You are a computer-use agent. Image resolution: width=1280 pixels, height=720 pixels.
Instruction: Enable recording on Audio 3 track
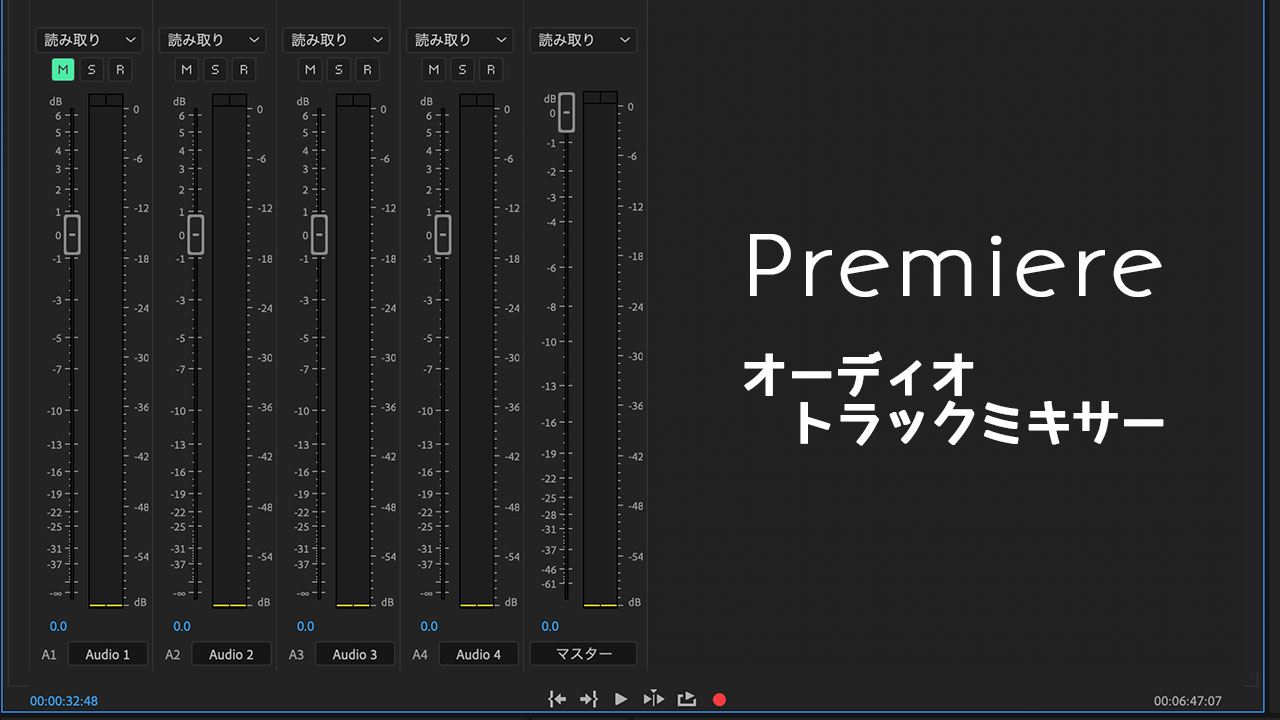click(367, 69)
